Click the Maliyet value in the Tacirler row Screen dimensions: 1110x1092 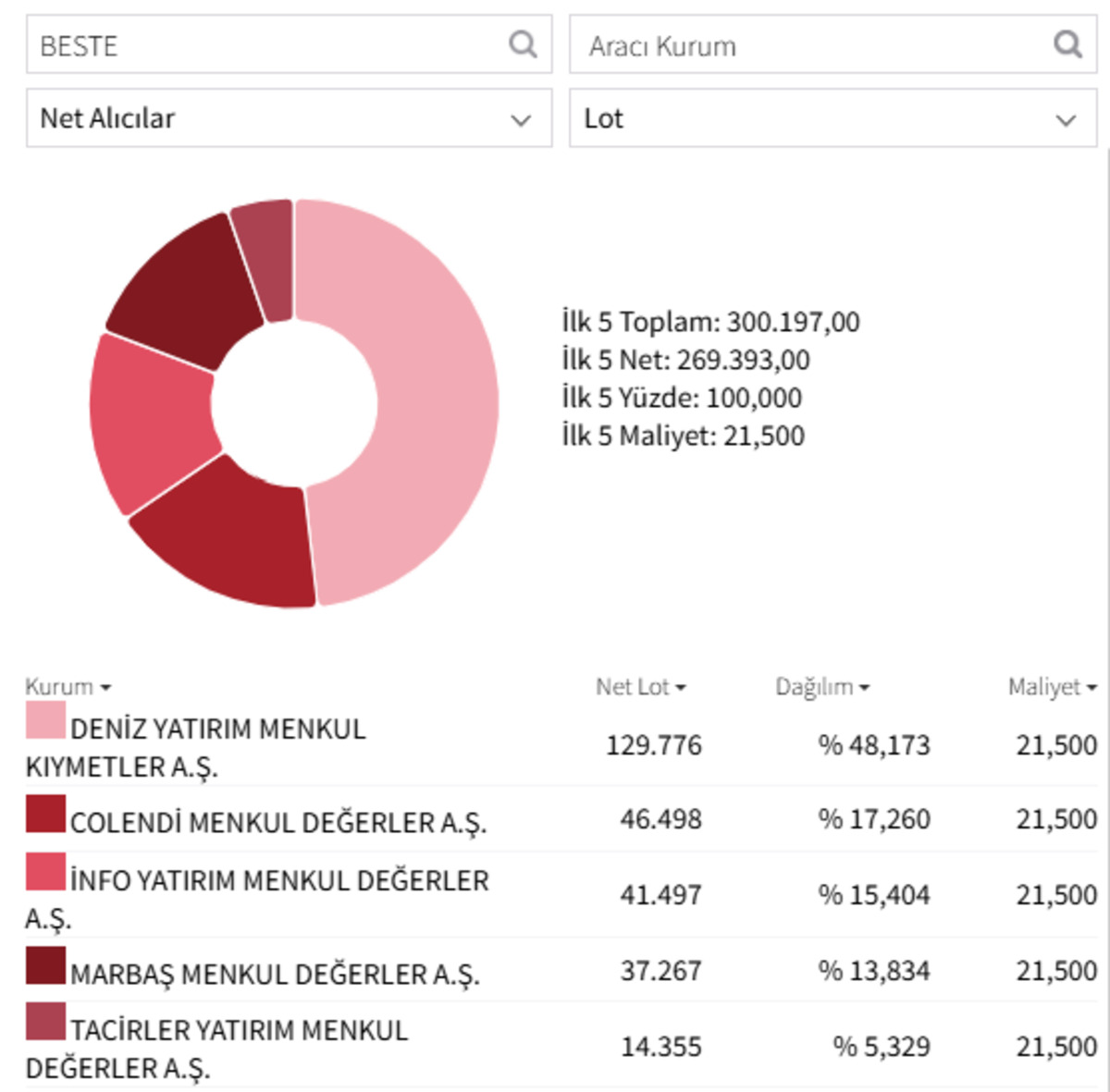(x=1056, y=1047)
